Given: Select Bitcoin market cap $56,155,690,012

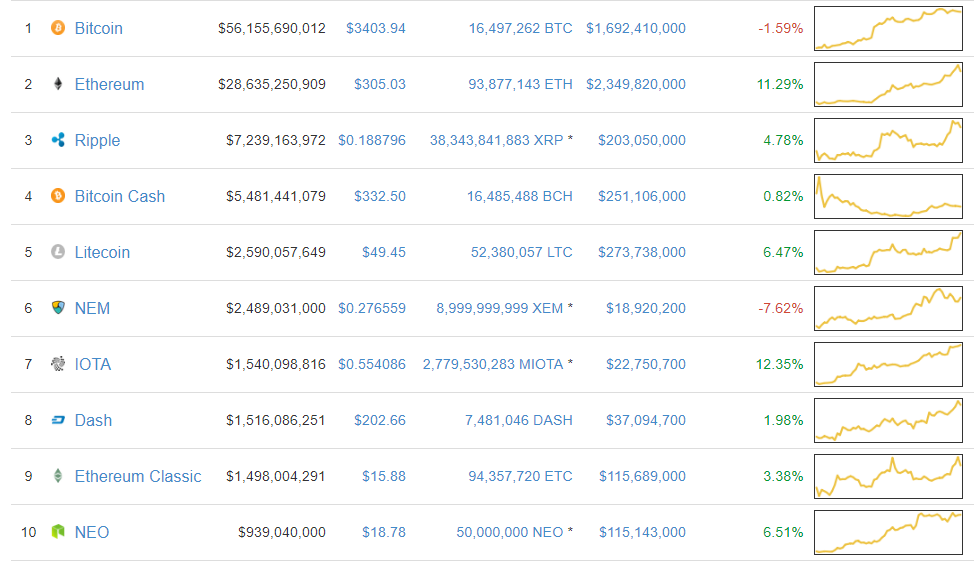Looking at the screenshot, I should pyautogui.click(x=271, y=29).
